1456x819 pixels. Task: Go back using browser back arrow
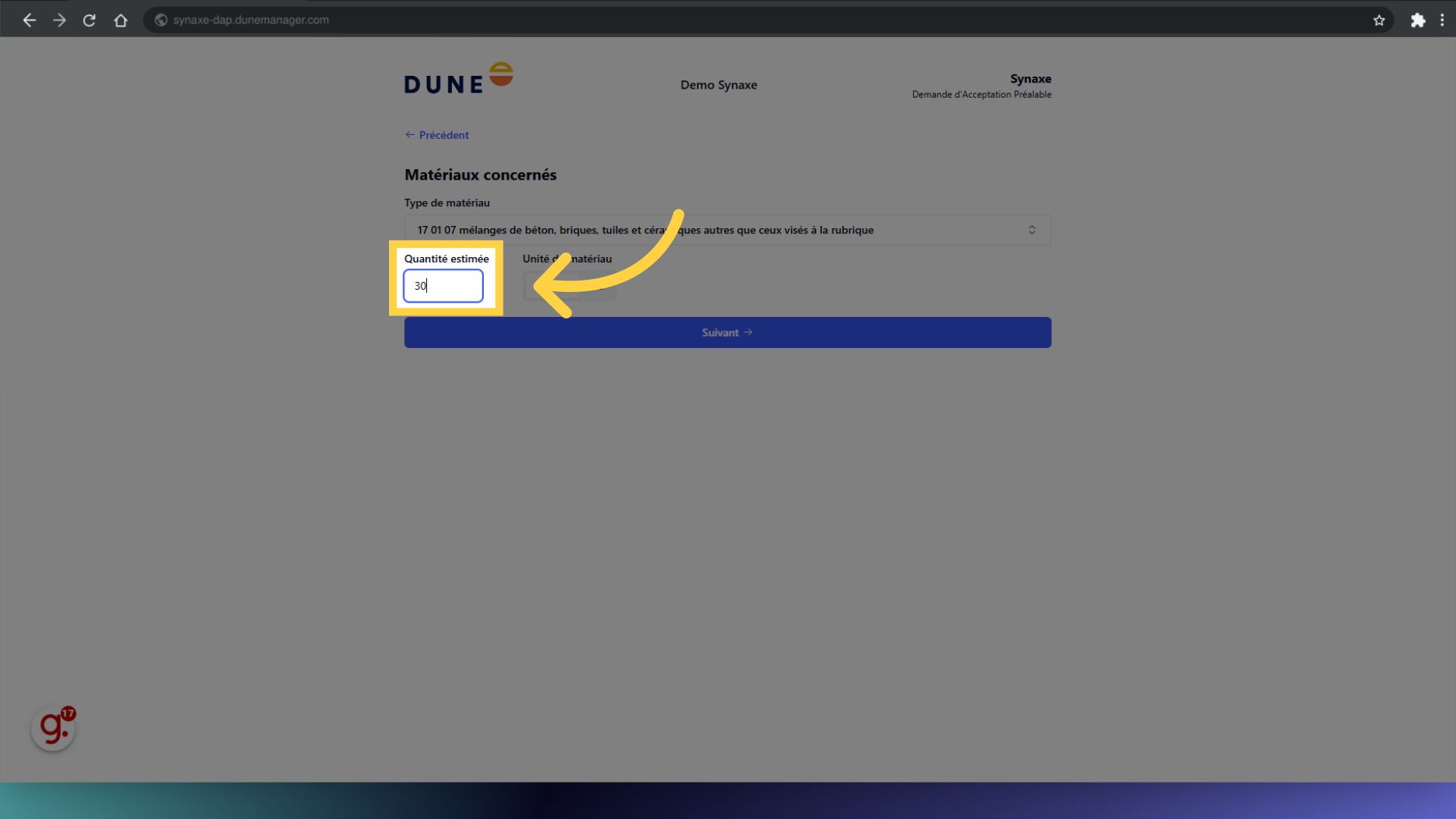tap(29, 20)
